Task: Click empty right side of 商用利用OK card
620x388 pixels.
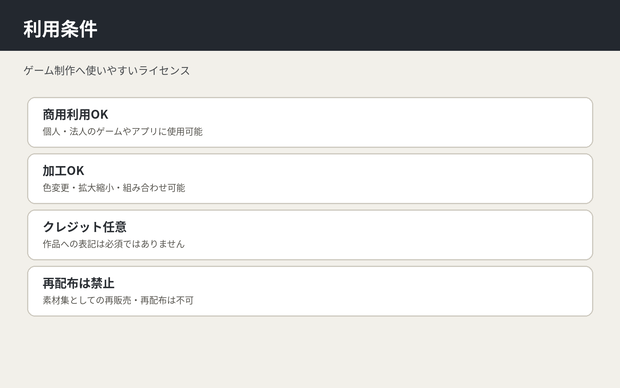Action: click(x=435, y=123)
